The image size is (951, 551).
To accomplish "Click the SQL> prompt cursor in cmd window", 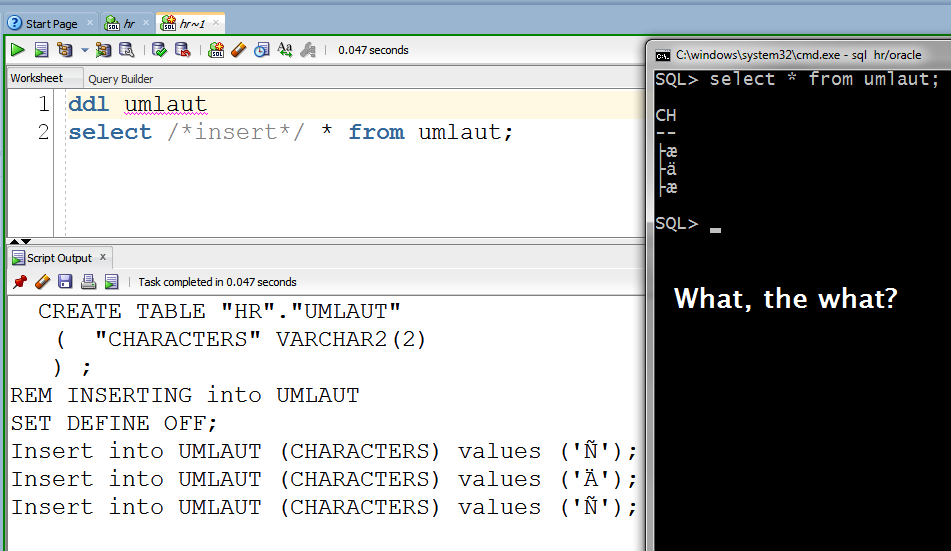I will (x=716, y=230).
